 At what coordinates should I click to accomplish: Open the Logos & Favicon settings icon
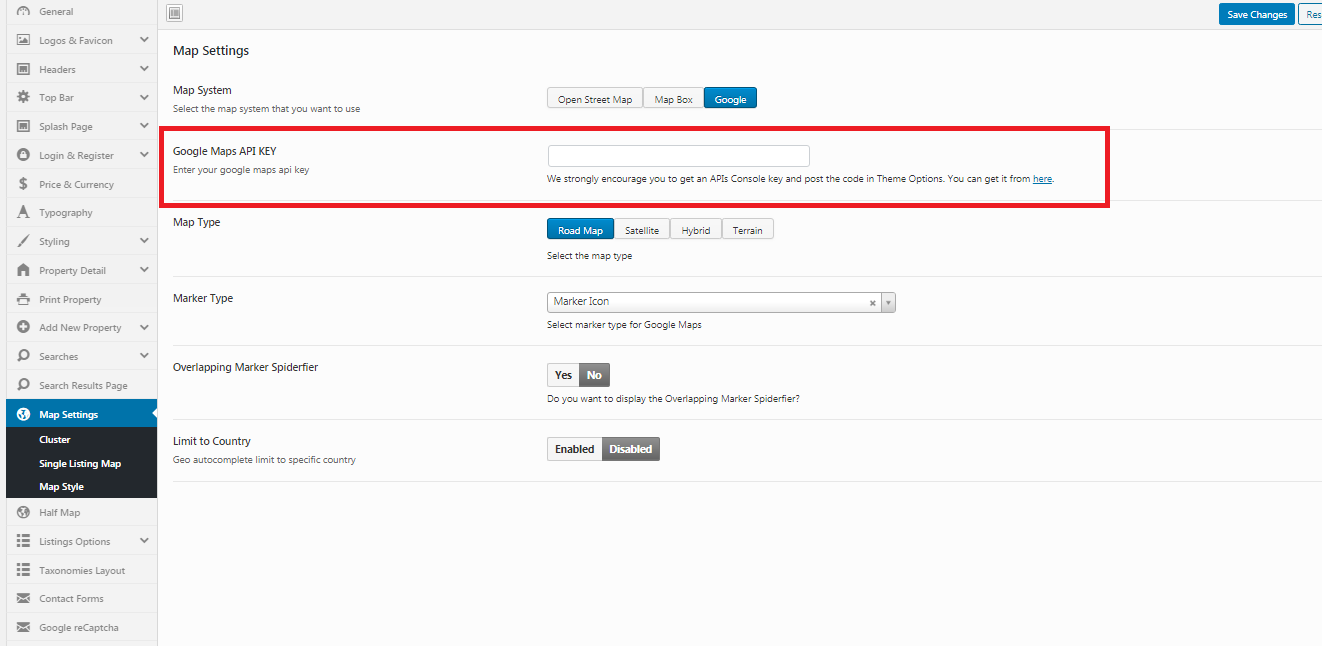[24, 40]
